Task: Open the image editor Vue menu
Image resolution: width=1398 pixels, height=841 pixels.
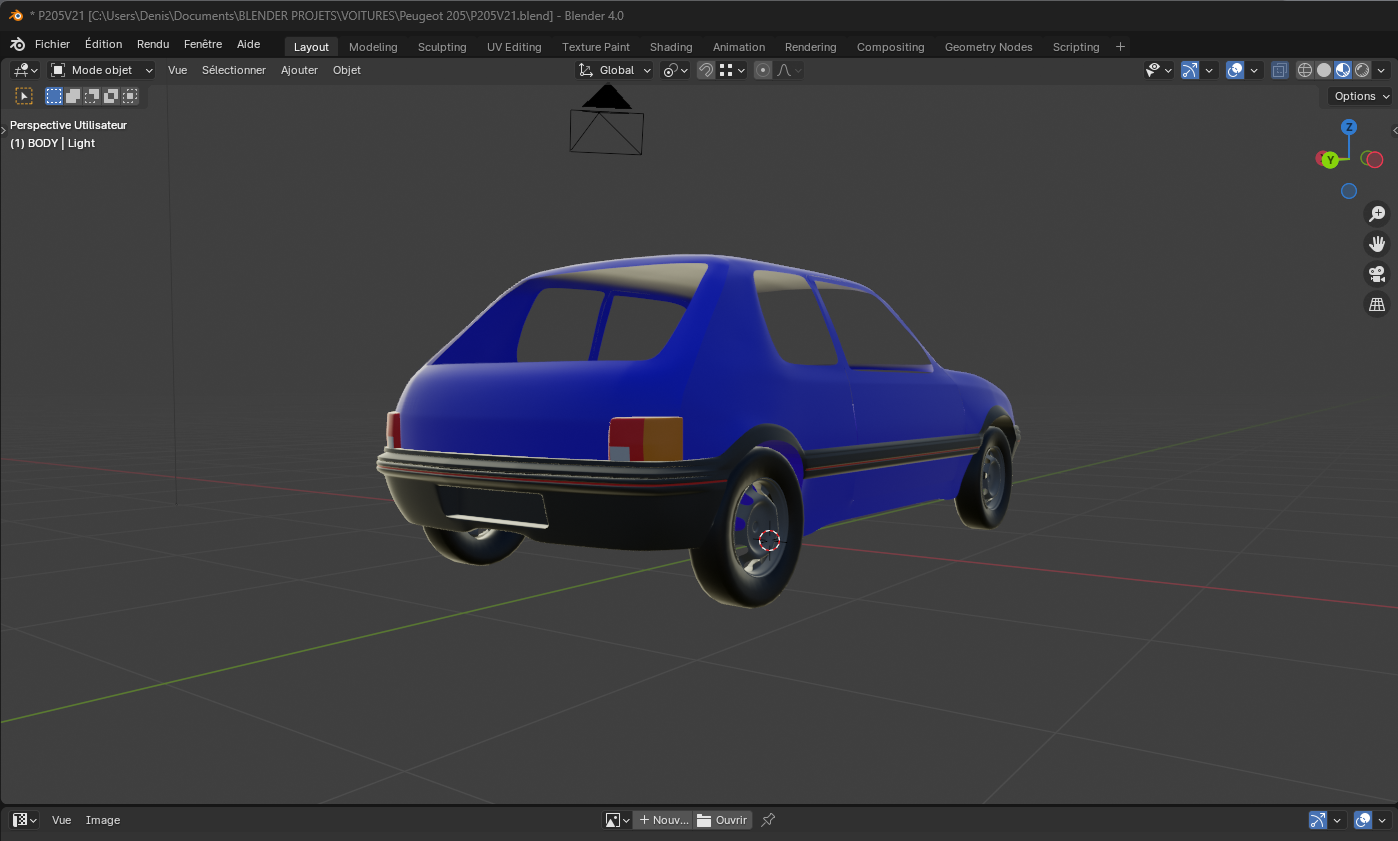Action: pyautogui.click(x=62, y=820)
